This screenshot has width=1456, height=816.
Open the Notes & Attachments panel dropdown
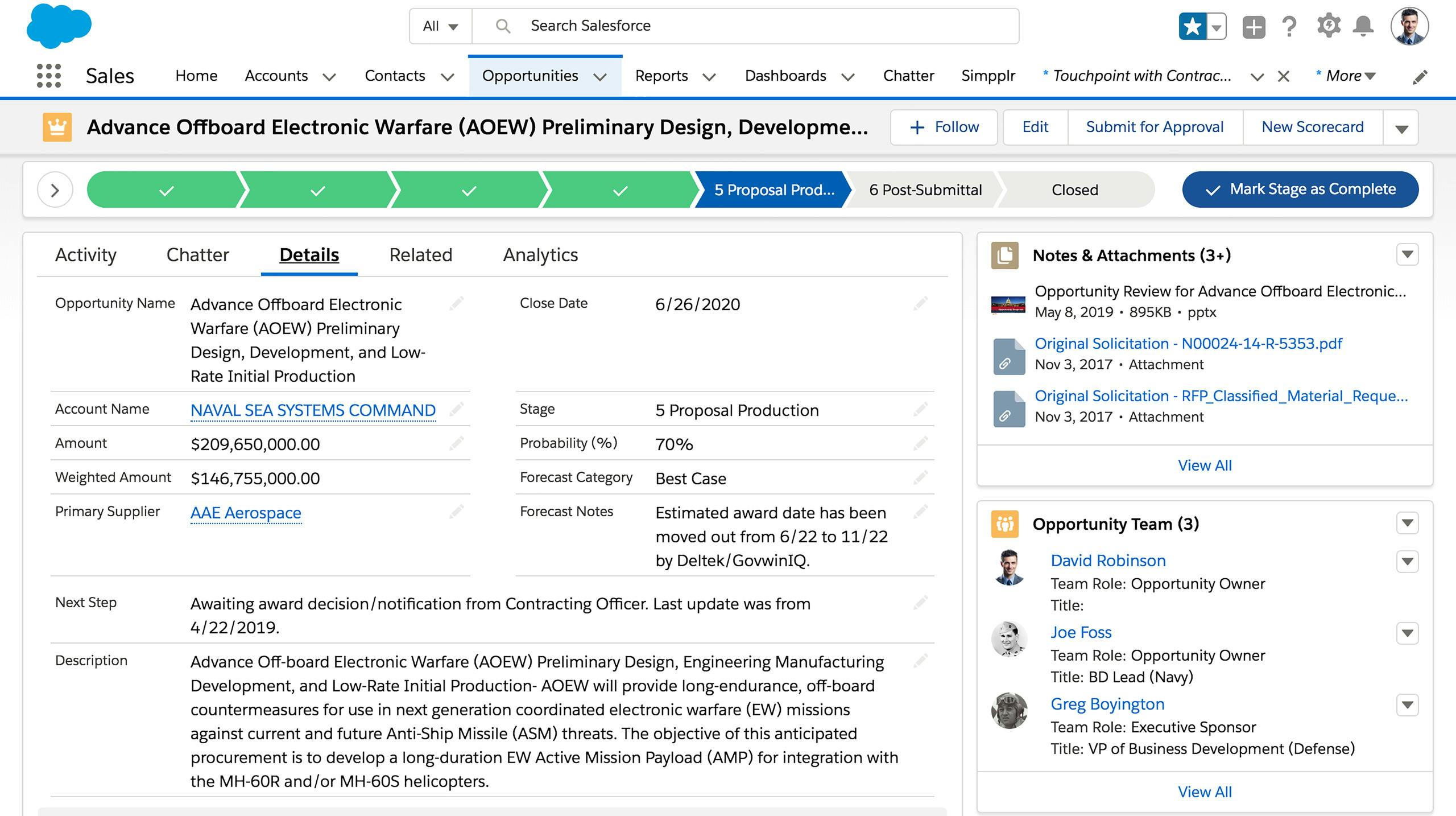pos(1408,254)
